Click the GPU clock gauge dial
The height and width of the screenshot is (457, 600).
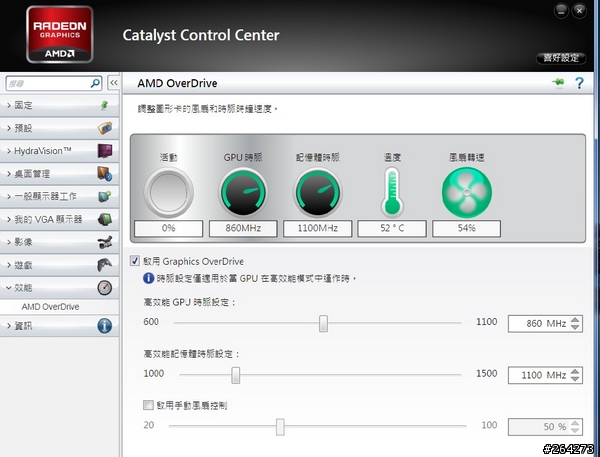[243, 192]
